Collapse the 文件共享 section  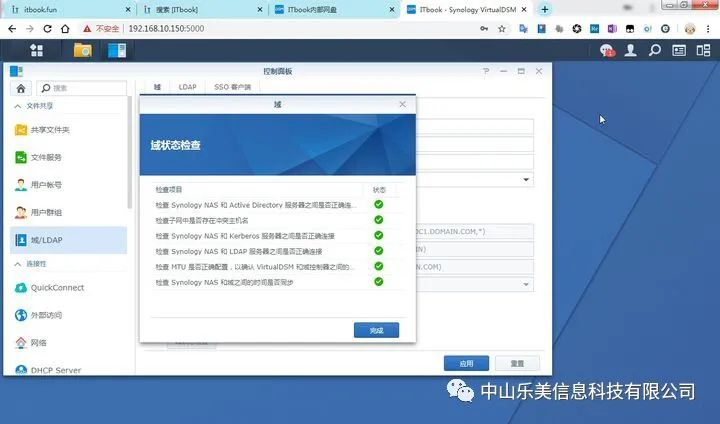point(15,106)
